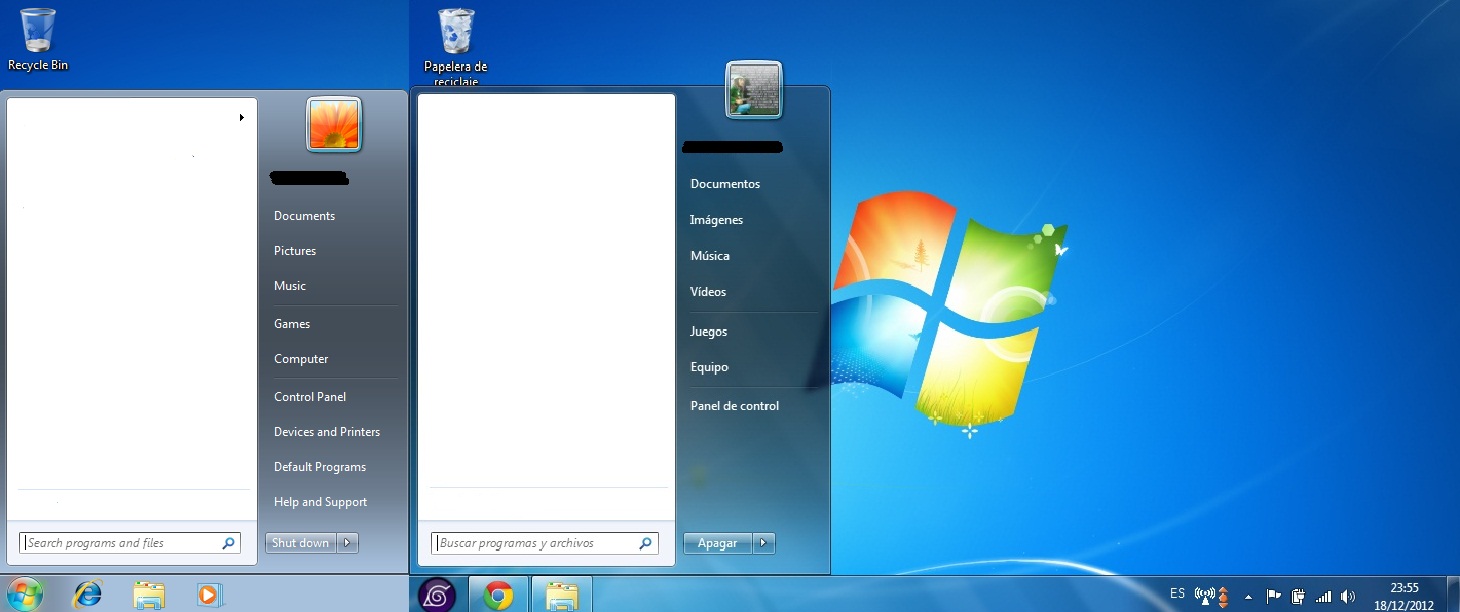The height and width of the screenshot is (612, 1460).
Task: Open Documents in the English start menu
Action: pos(304,216)
